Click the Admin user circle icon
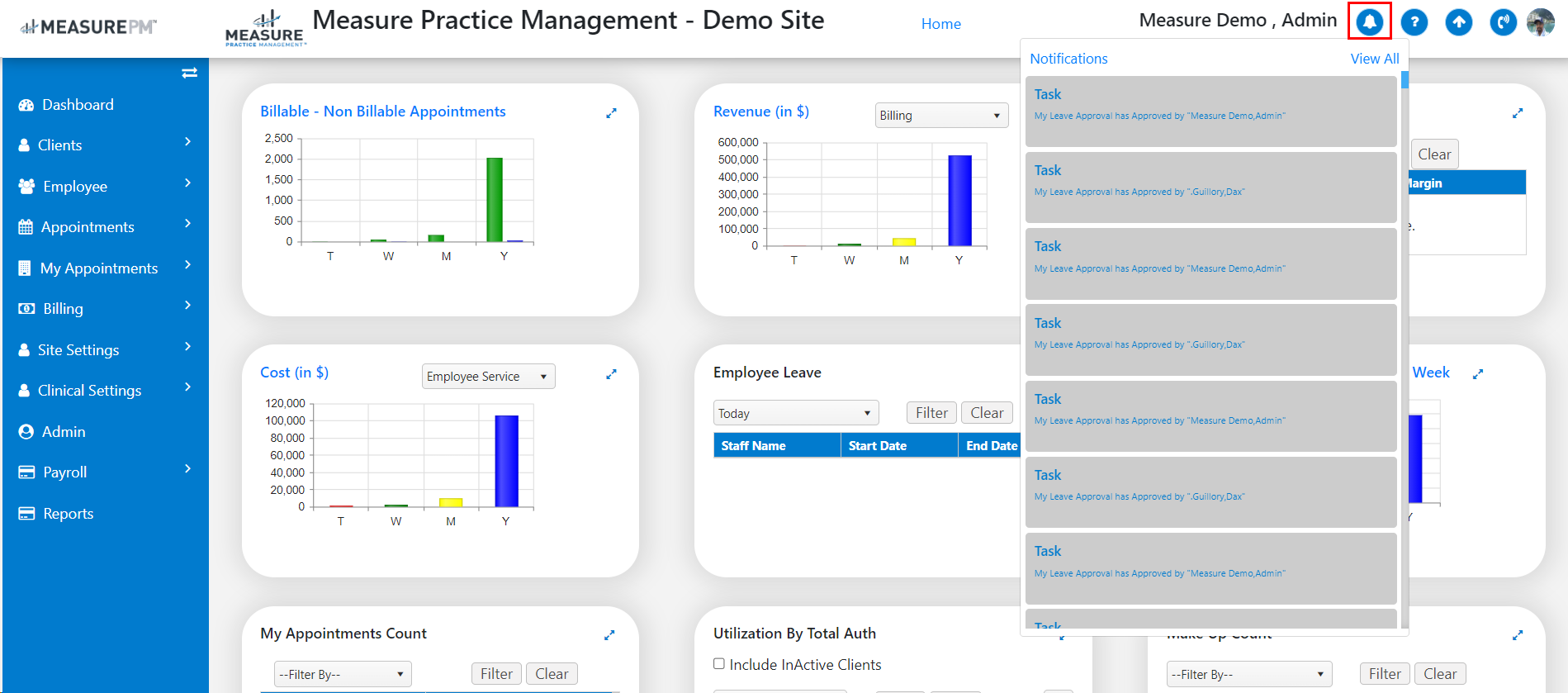Screen dimensions: 1568x693 (x=26, y=432)
